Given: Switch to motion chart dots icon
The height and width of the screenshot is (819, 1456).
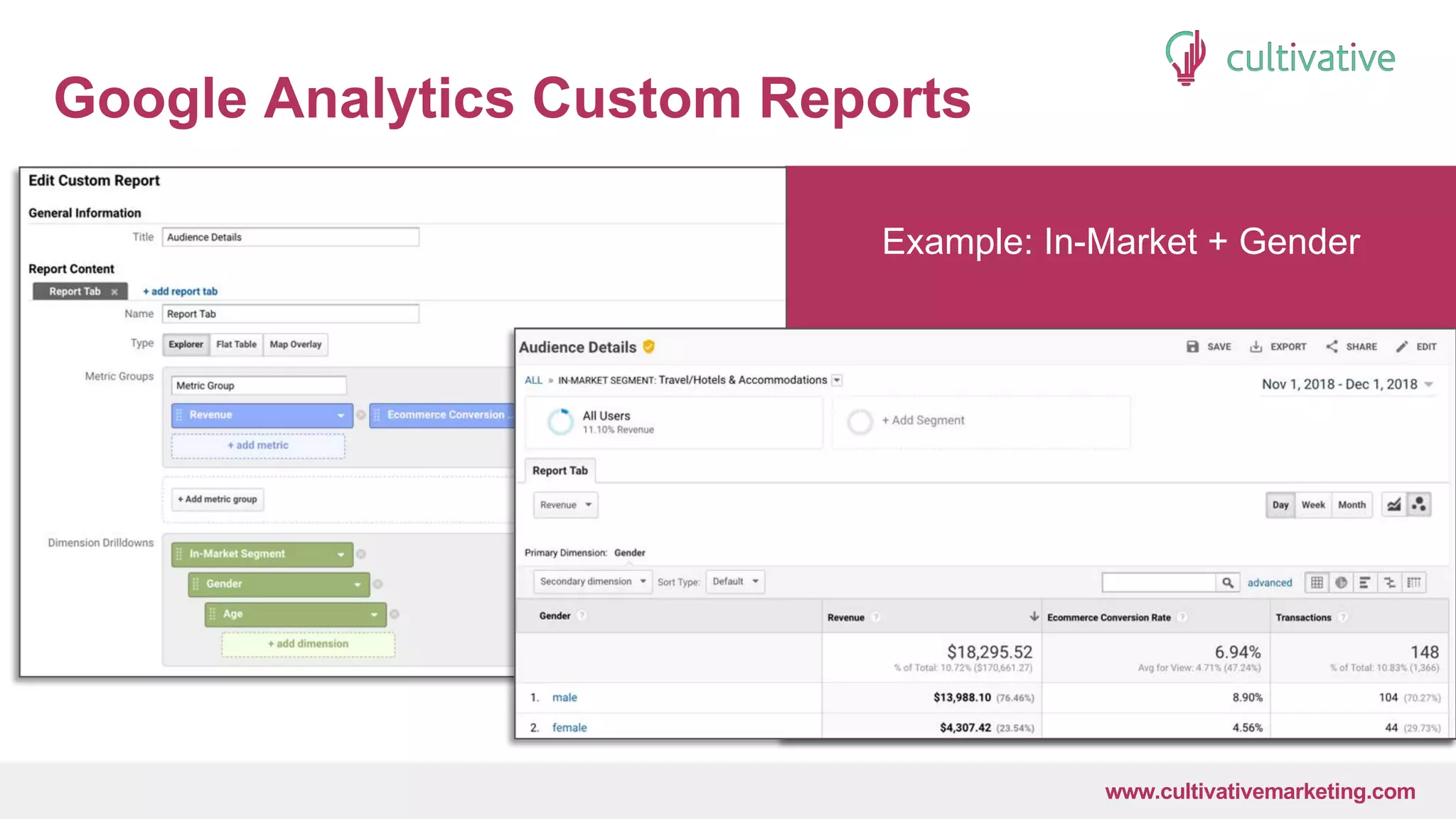Looking at the screenshot, I should coord(1418,505).
